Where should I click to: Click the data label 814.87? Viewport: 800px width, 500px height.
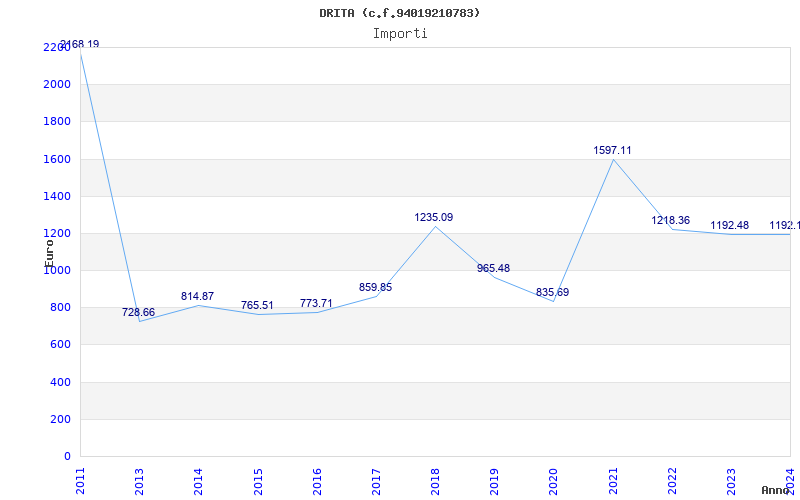click(197, 296)
